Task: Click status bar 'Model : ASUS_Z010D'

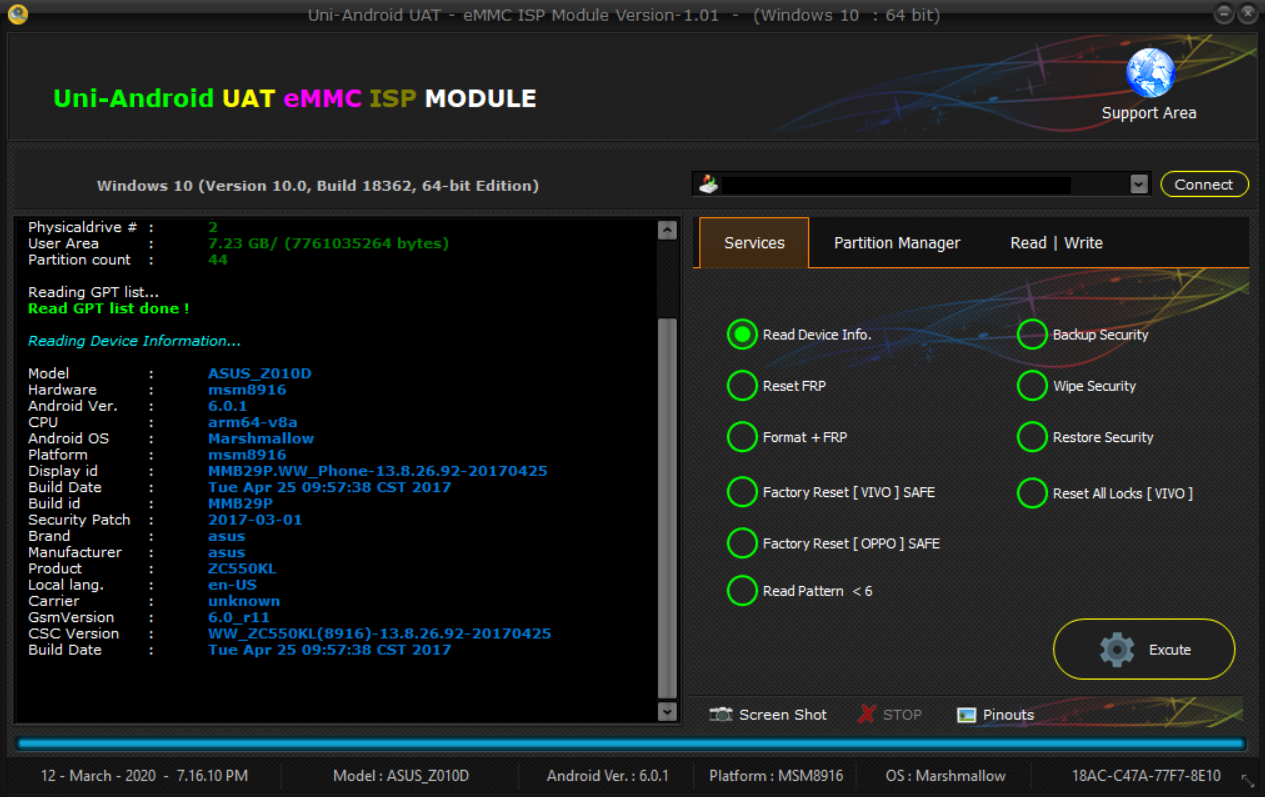Action: tap(401, 775)
